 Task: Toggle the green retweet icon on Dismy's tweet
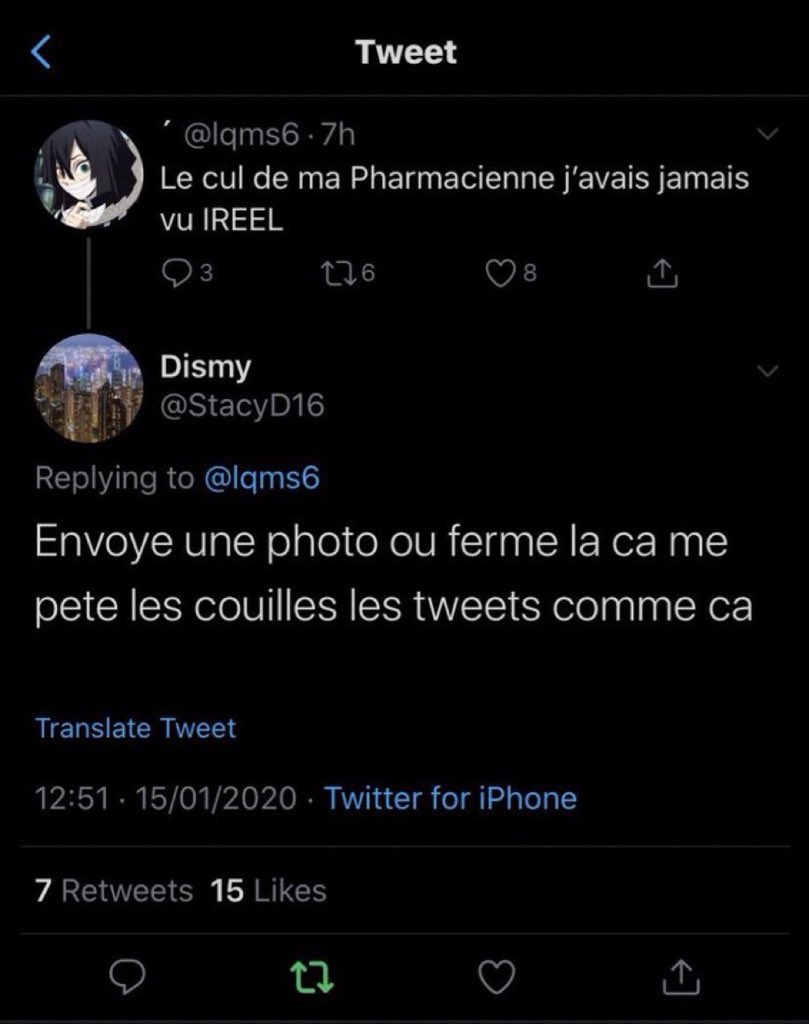311,977
